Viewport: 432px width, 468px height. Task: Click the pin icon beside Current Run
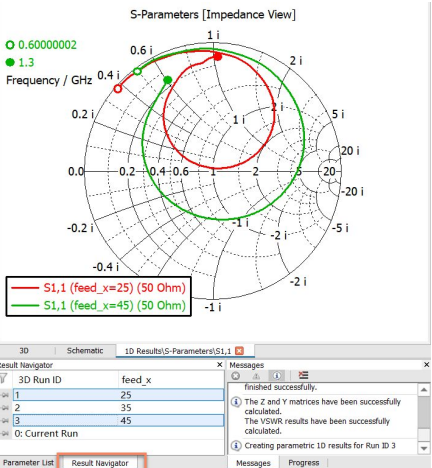pos(5,433)
